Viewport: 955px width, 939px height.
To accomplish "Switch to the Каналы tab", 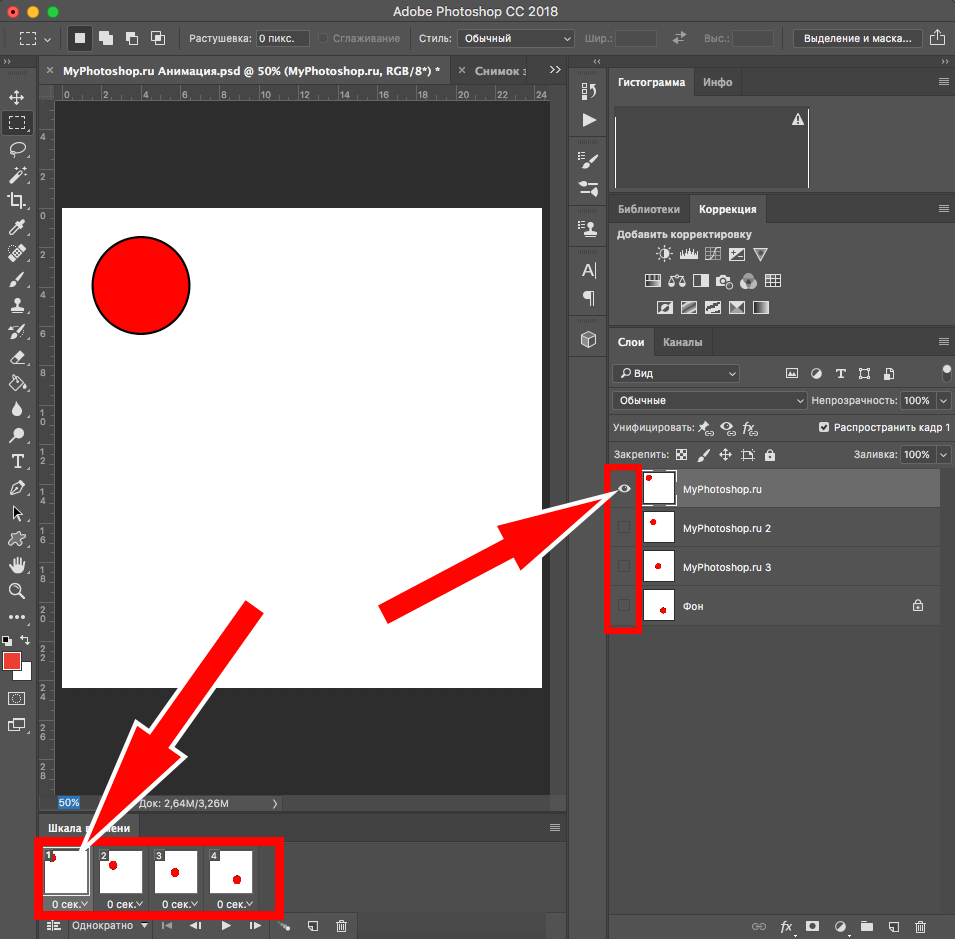I will [x=683, y=342].
